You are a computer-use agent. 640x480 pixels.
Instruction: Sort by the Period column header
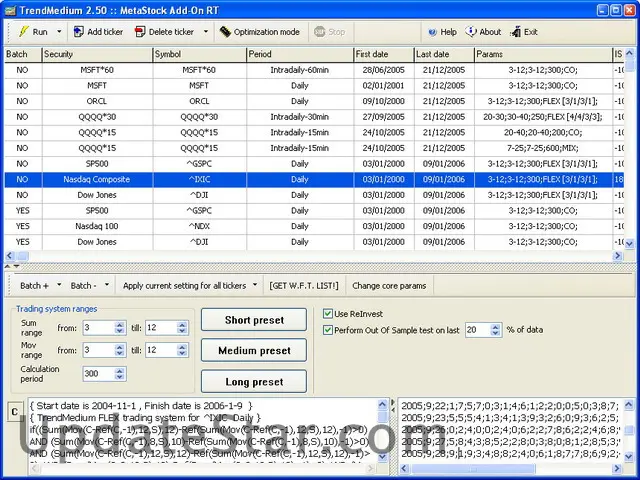tap(300, 54)
